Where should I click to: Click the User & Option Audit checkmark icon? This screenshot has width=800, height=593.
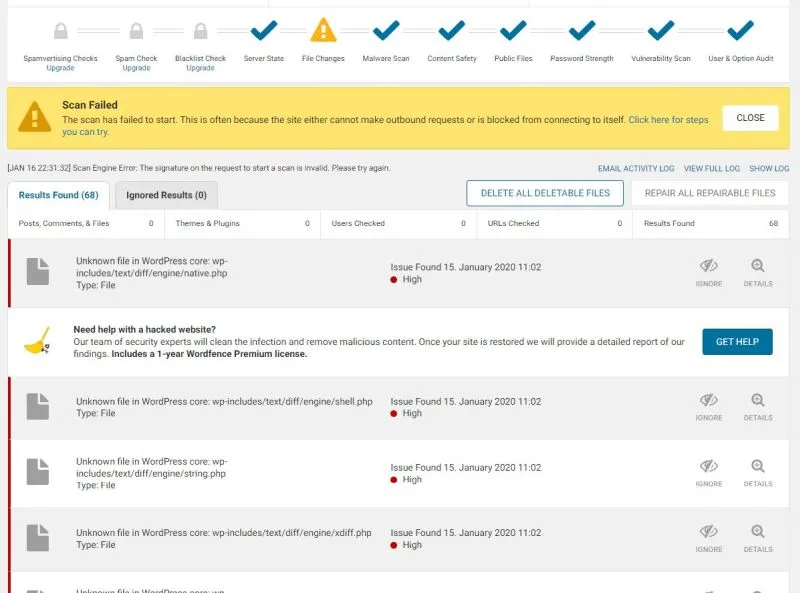tap(740, 31)
